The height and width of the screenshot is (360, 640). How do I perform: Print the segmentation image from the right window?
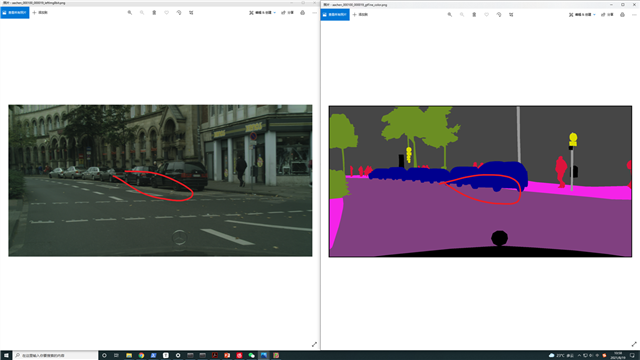(x=622, y=15)
